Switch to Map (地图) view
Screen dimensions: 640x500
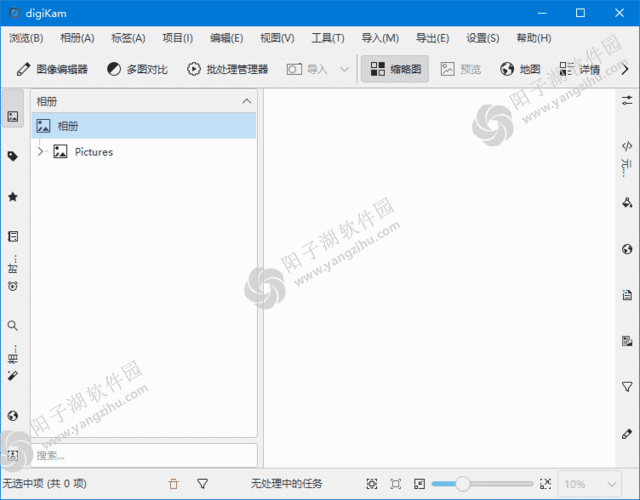pos(520,69)
